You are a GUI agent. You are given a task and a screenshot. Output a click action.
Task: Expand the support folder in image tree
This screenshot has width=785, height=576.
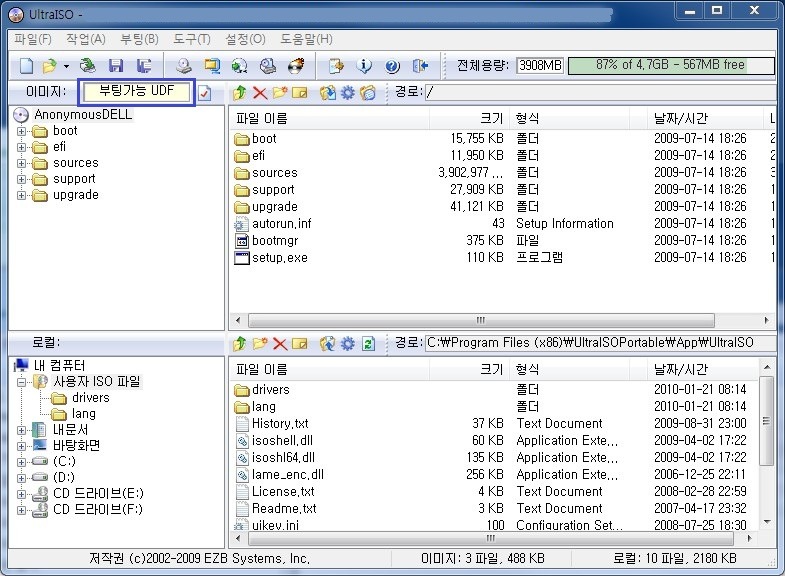click(21, 179)
